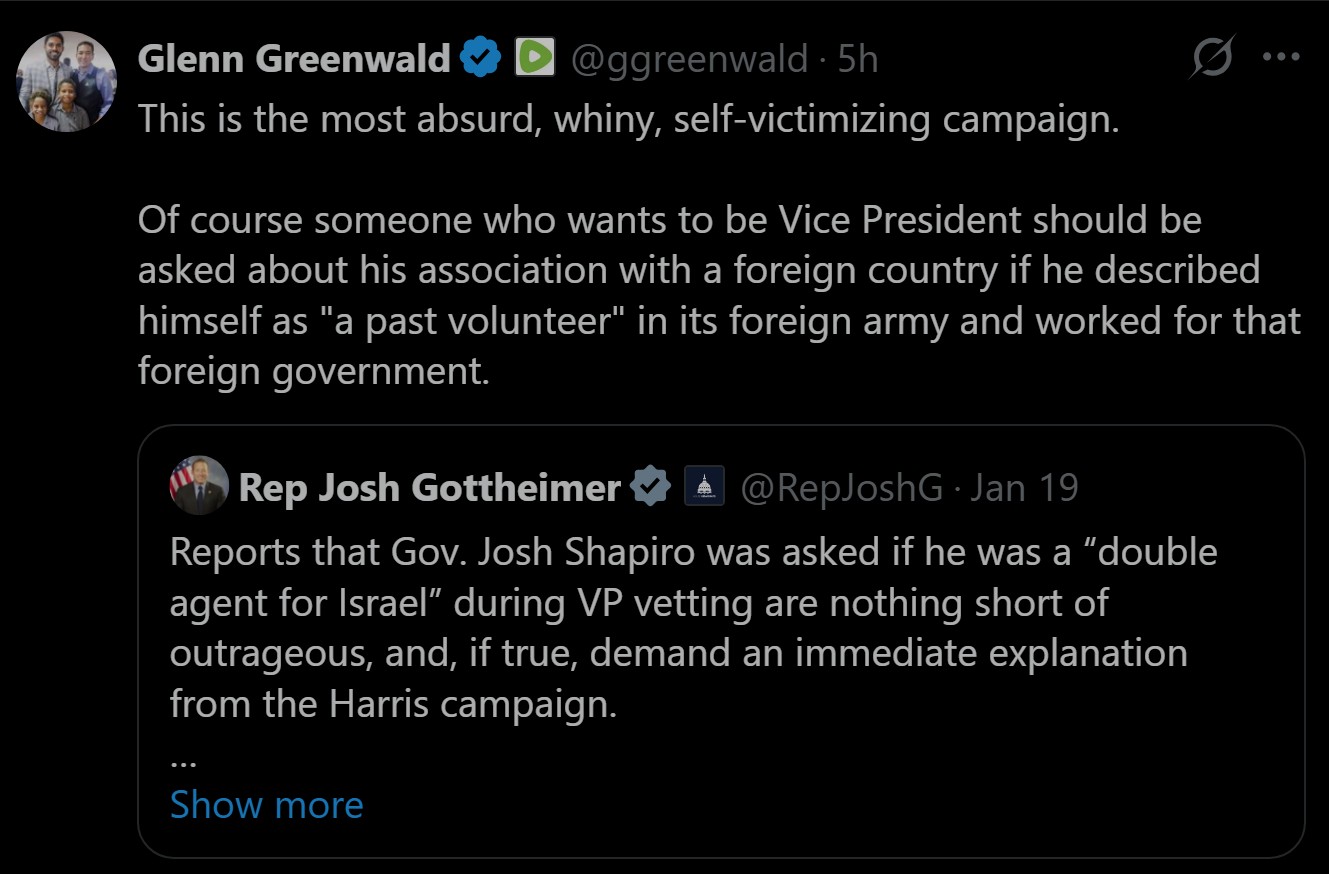
Task: Open Glenn Greenwald's profile picture
Action: click(67, 82)
